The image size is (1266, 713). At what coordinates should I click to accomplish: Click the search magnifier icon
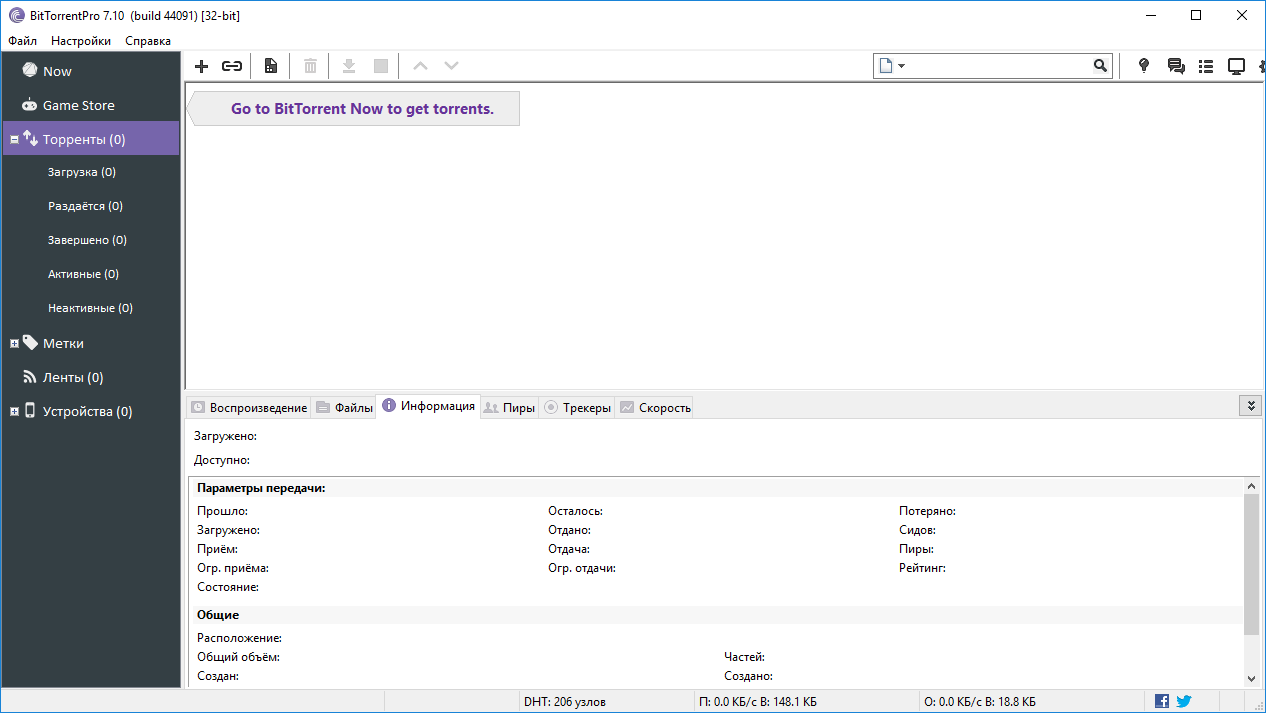click(x=1100, y=66)
